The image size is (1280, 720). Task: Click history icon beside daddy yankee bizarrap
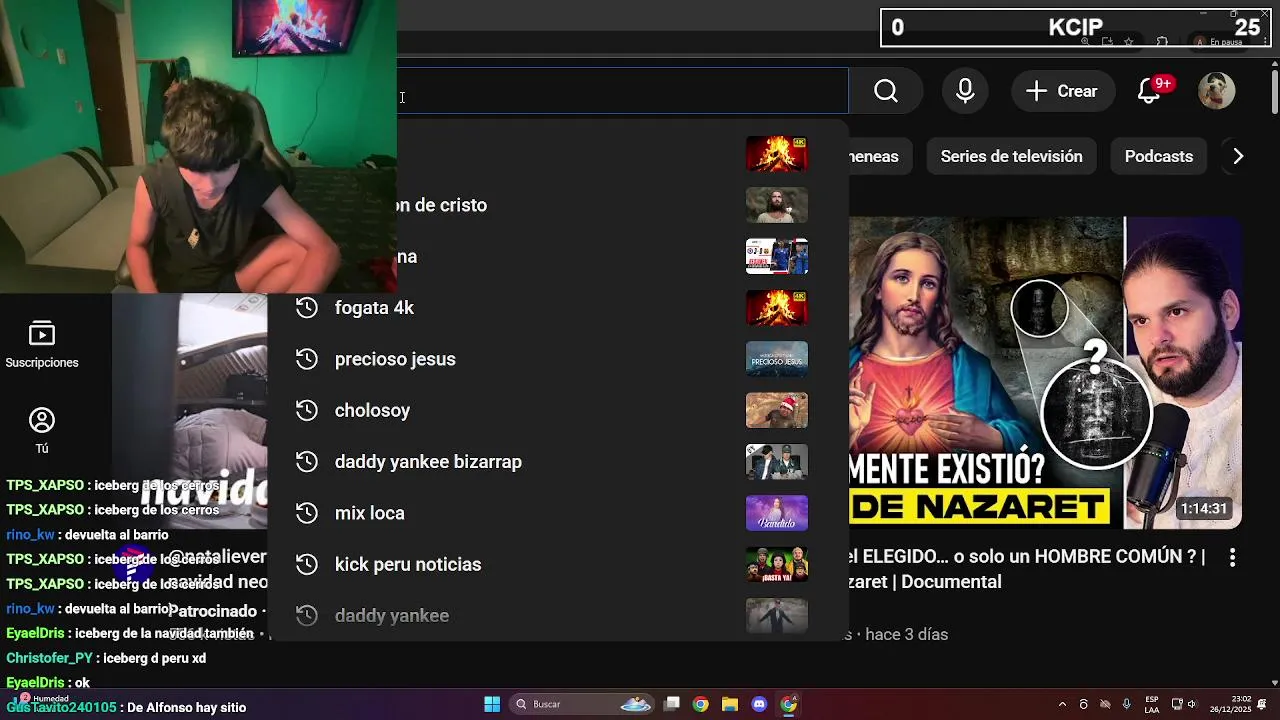tap(307, 462)
